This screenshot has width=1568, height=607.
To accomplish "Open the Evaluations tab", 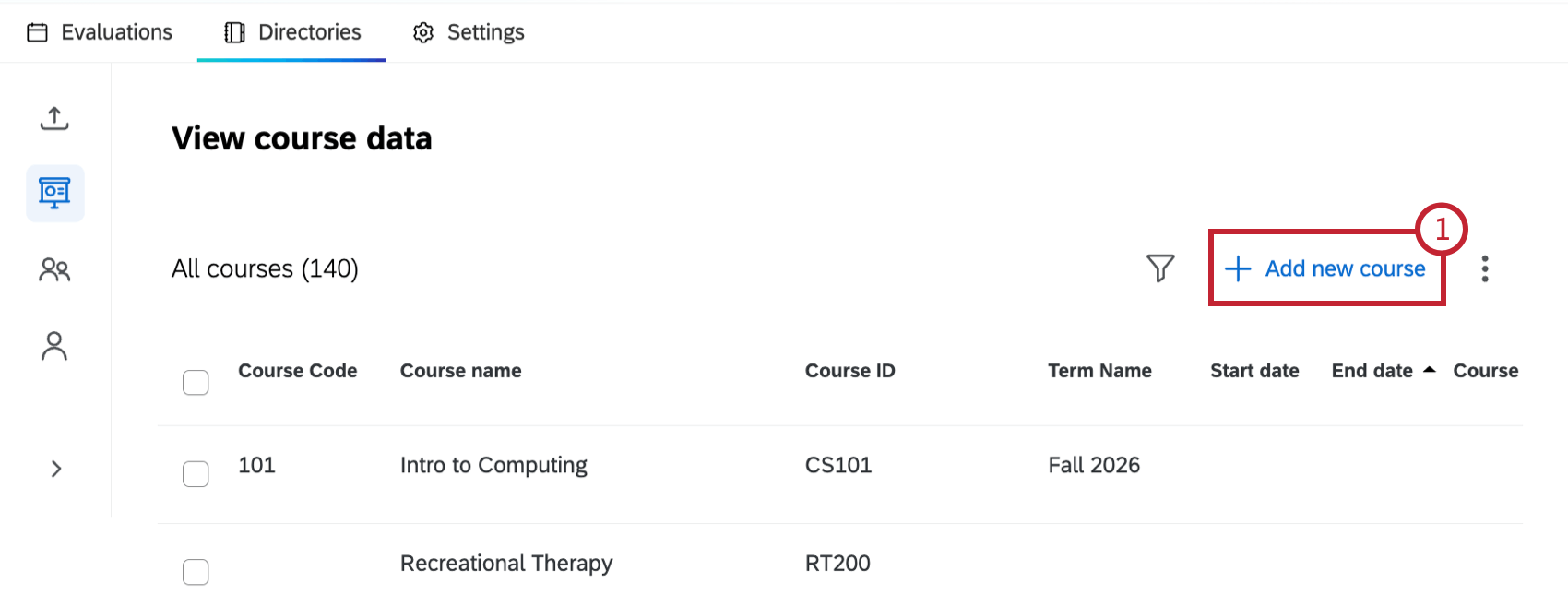I will pyautogui.click(x=115, y=31).
